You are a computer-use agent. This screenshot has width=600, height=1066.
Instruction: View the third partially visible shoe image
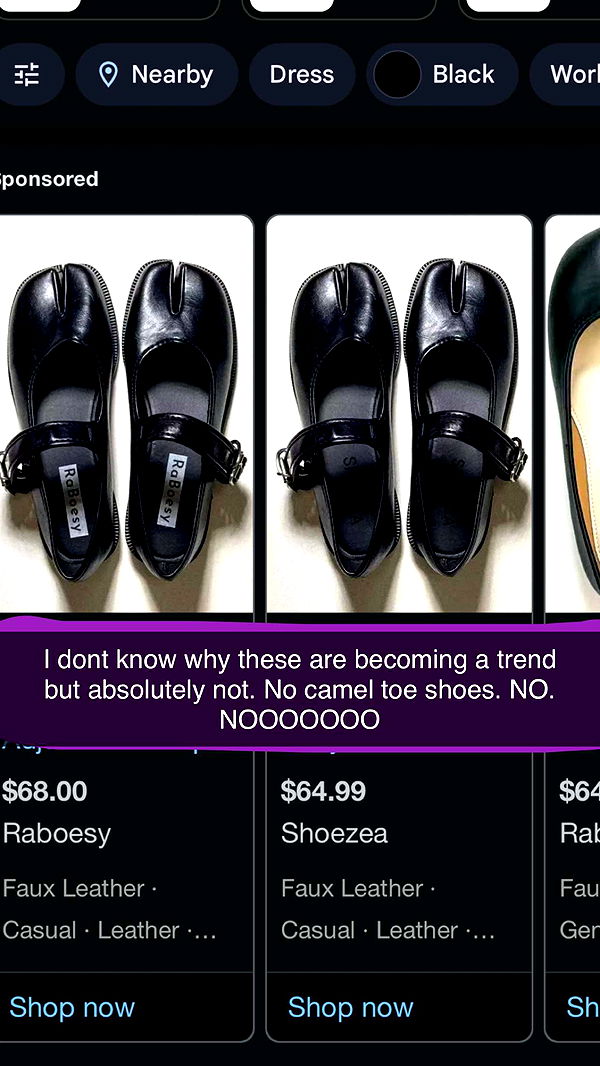click(573, 414)
